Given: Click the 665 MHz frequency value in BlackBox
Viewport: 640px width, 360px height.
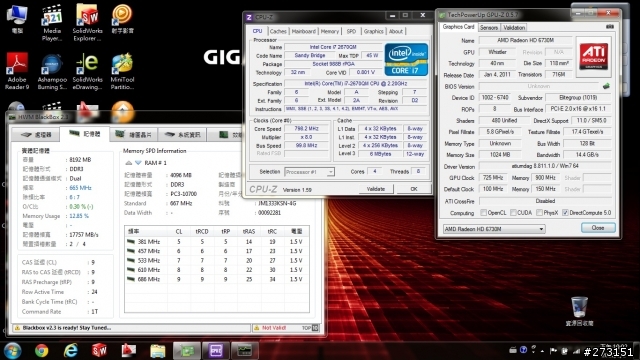Looking at the screenshot, I should [x=80, y=188].
